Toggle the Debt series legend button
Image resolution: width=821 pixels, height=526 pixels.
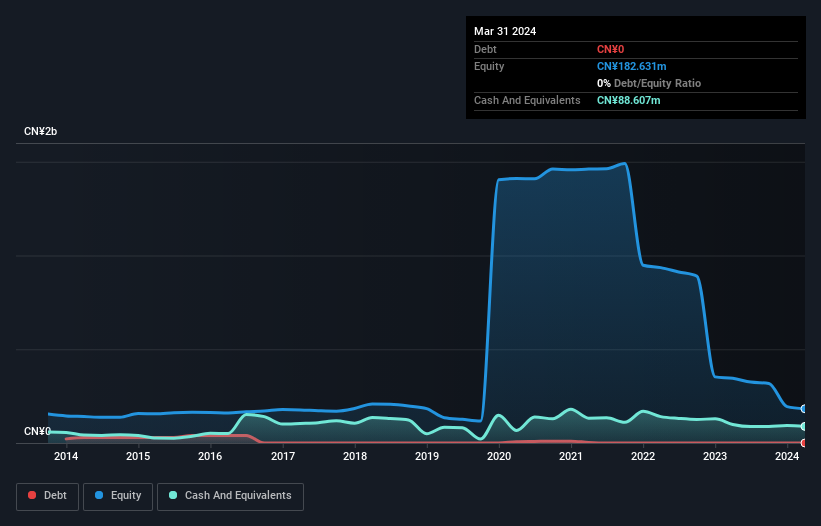(48, 496)
